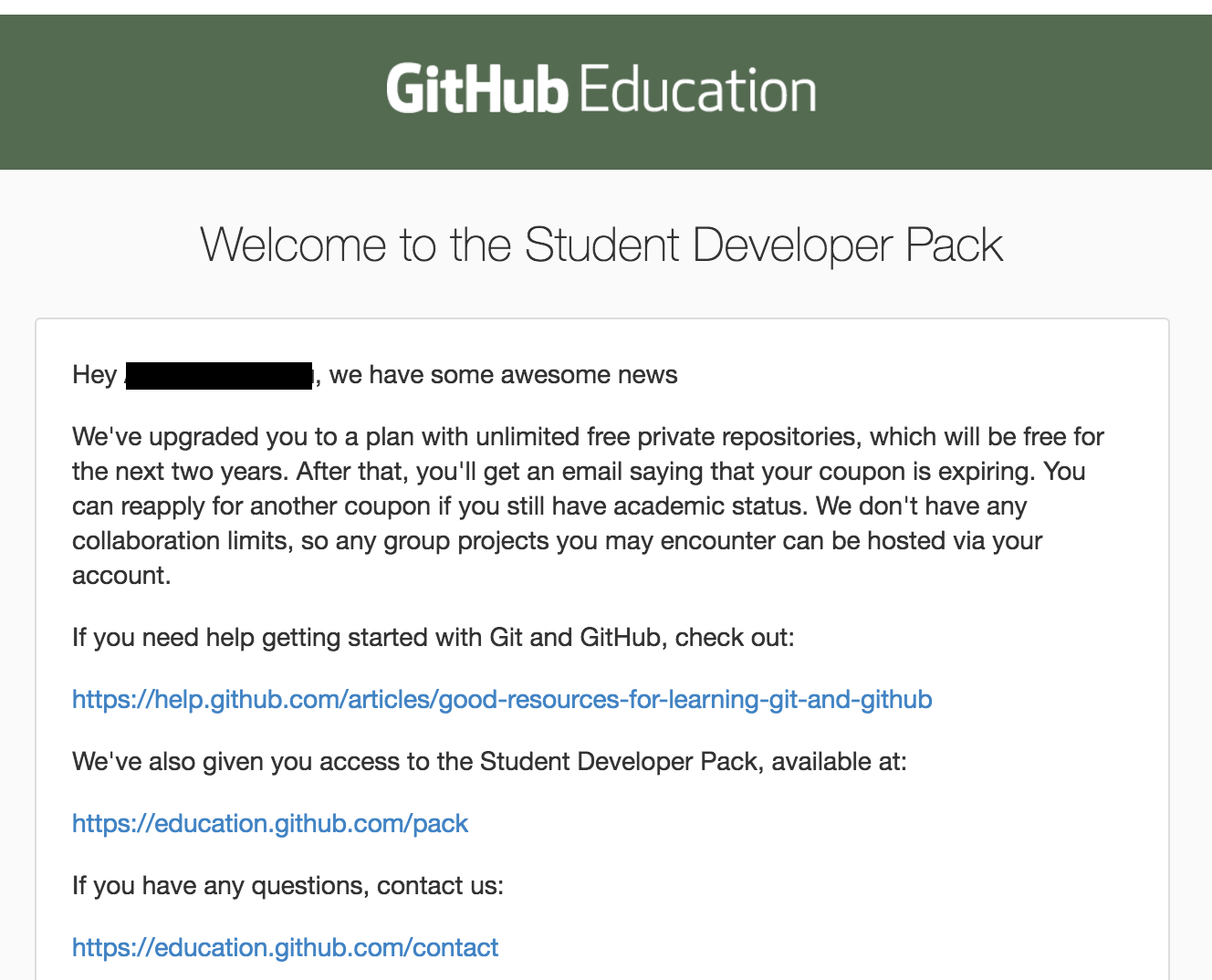Image resolution: width=1212 pixels, height=980 pixels.
Task: Open the good-resources-for-learning-git-and-github link
Action: (502, 700)
